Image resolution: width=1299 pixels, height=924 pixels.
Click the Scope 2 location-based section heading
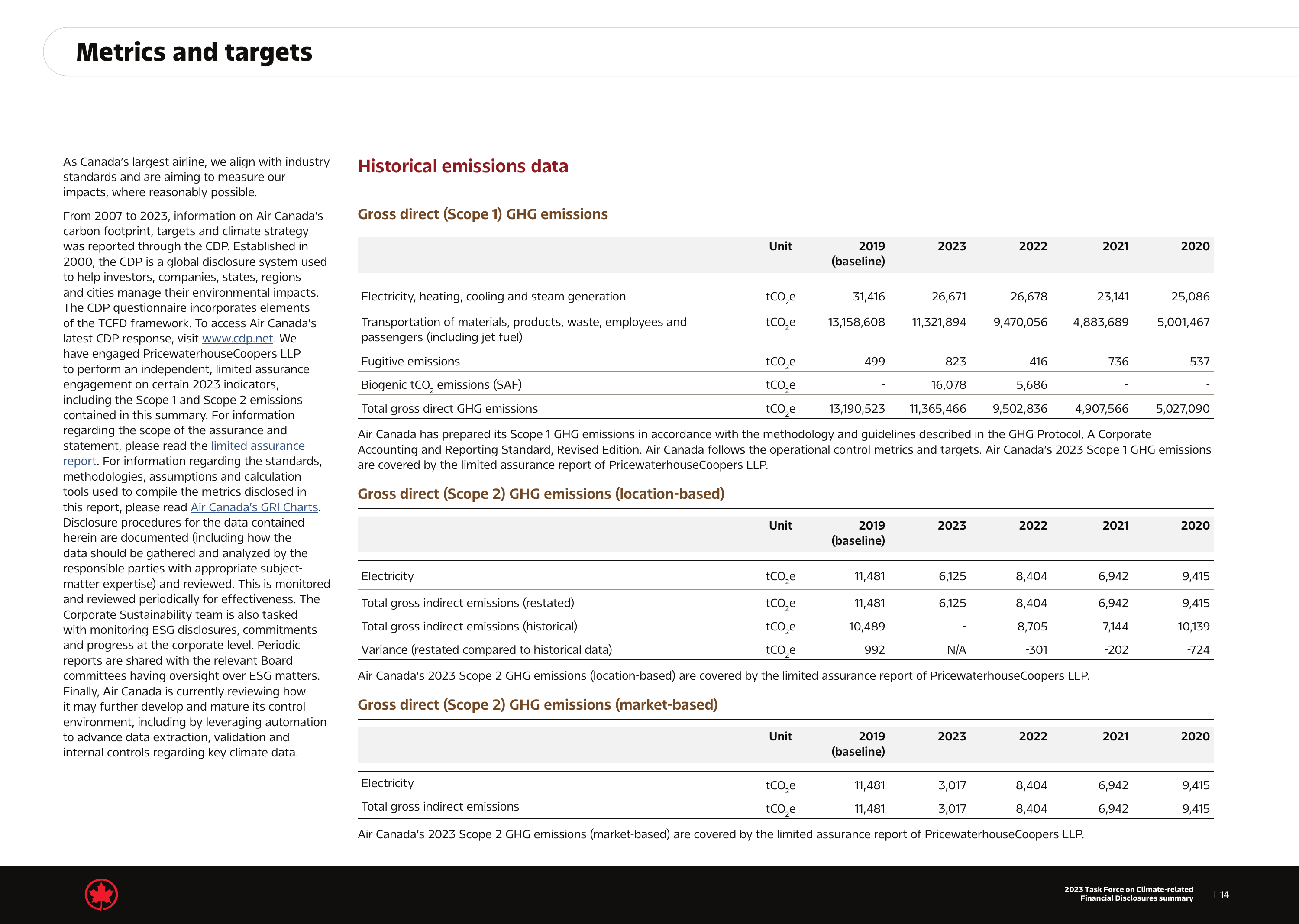point(540,494)
